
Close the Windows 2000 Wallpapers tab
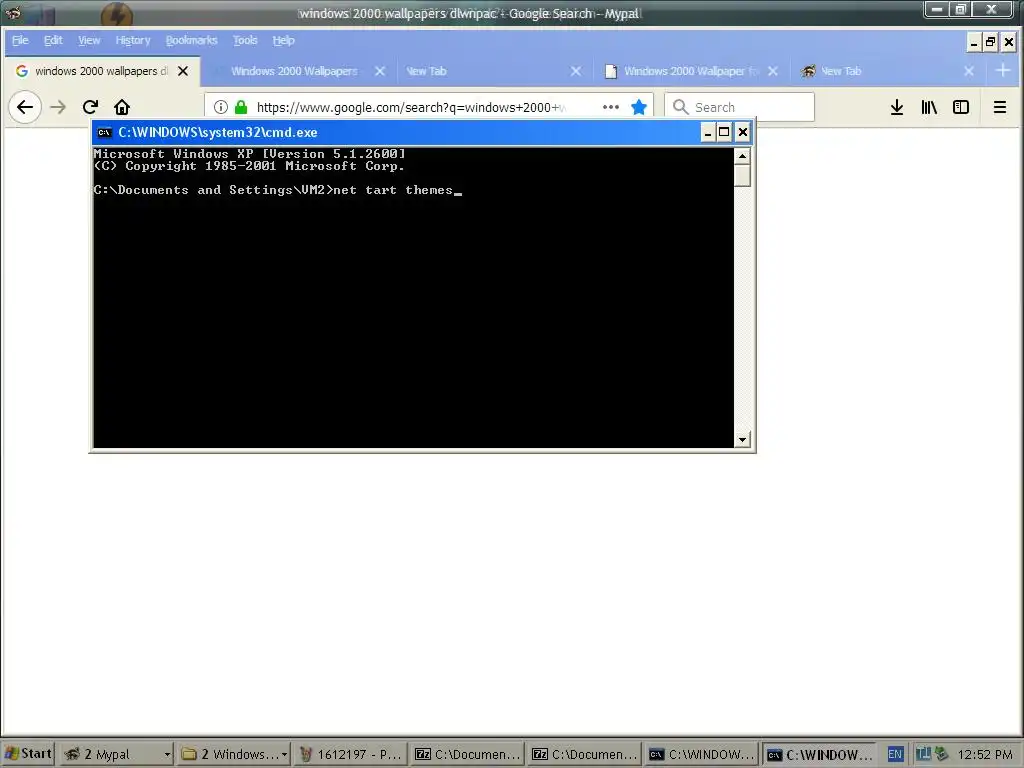click(379, 71)
